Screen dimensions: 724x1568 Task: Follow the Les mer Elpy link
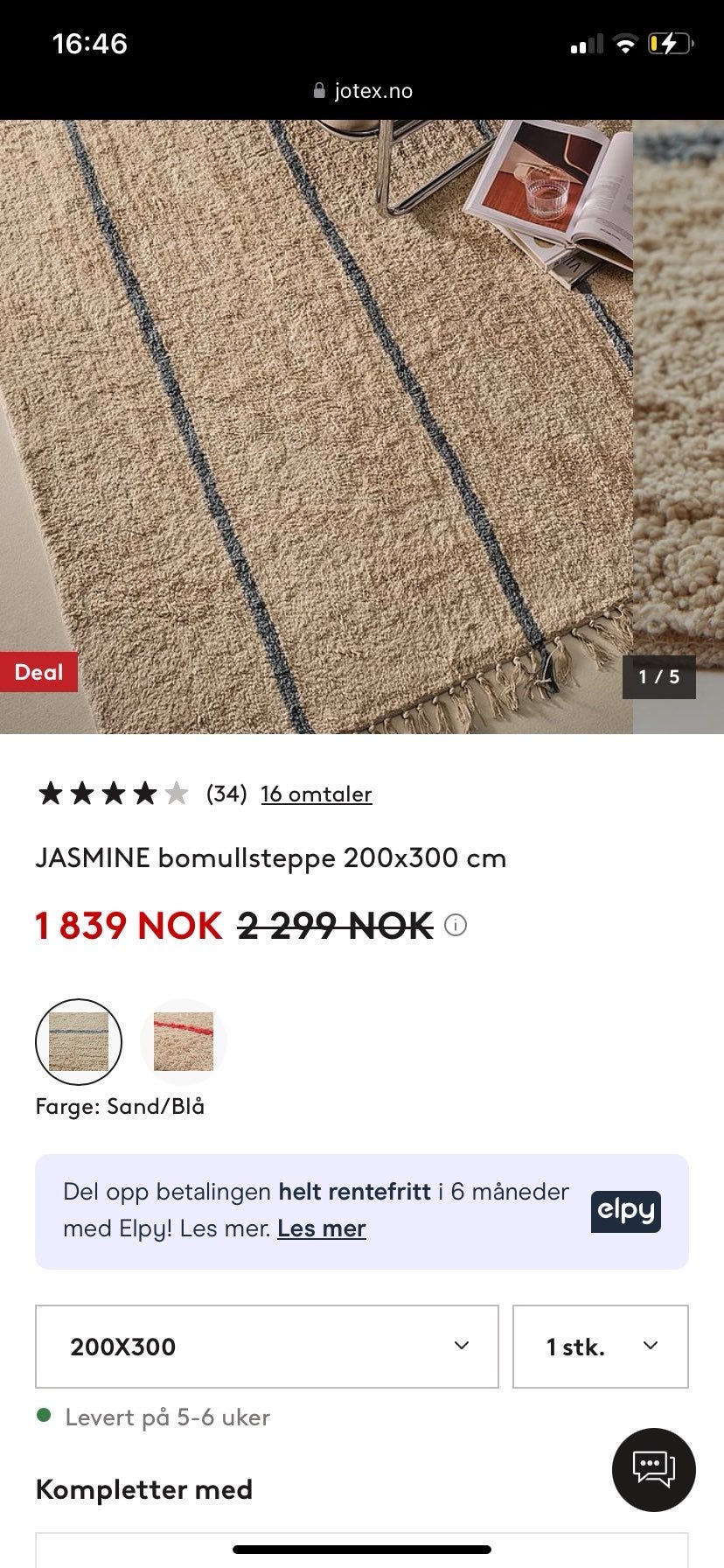[321, 1228]
